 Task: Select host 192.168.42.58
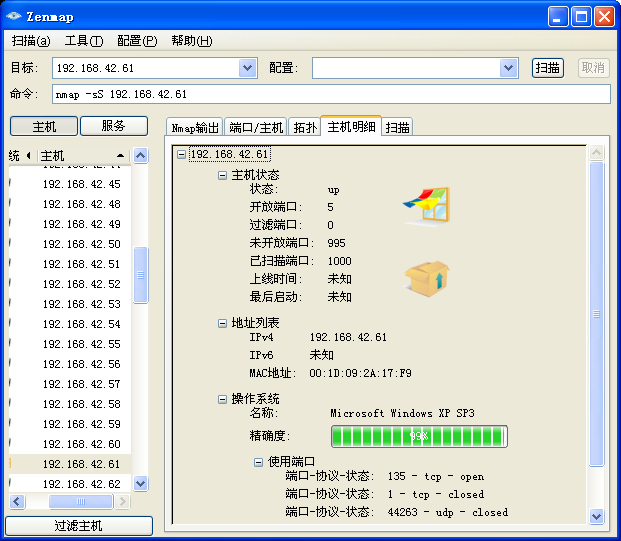pos(82,404)
